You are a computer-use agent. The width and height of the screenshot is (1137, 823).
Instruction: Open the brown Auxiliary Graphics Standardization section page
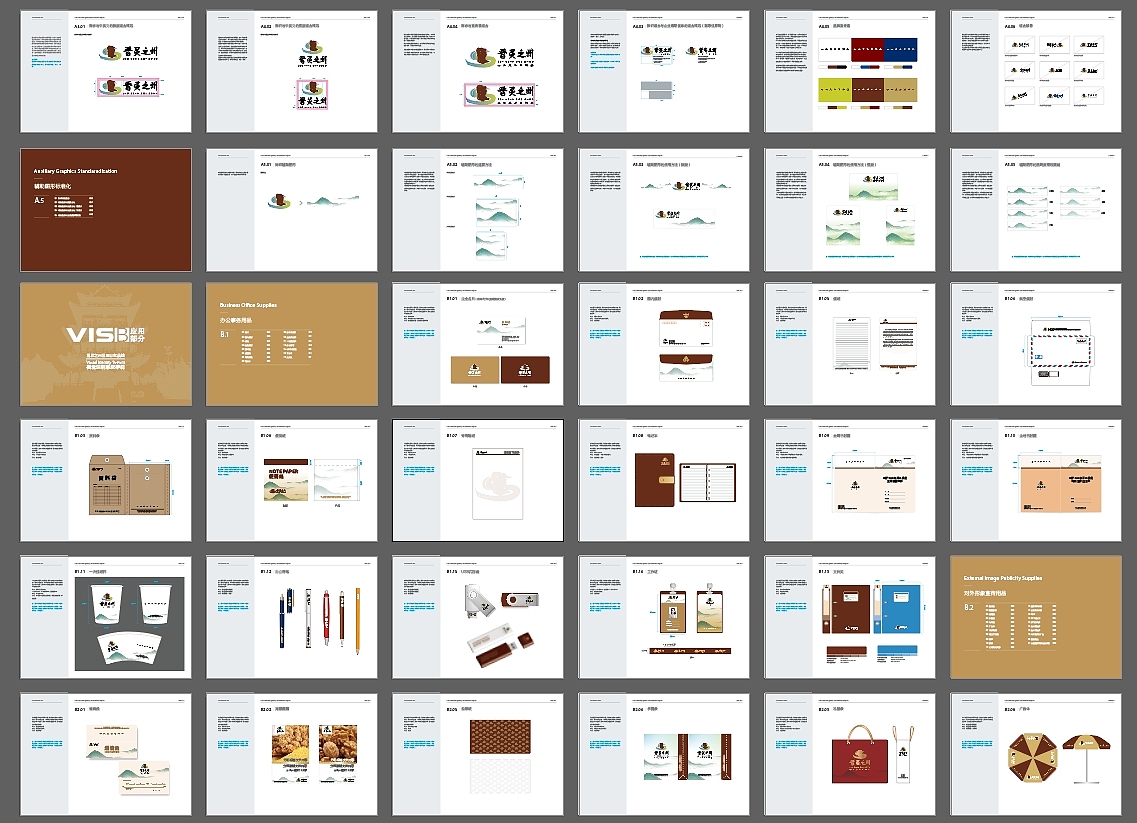click(106, 210)
